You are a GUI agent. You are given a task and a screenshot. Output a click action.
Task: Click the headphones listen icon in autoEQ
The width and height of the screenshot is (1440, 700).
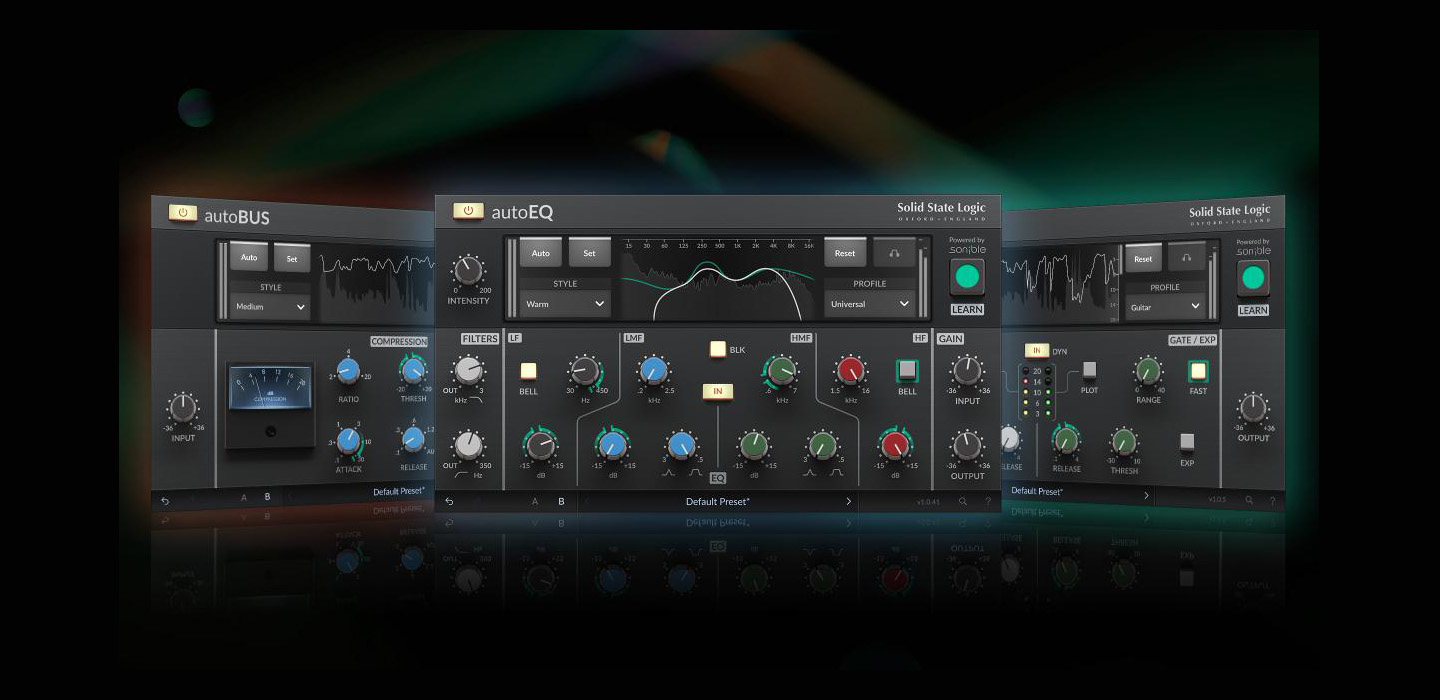click(893, 253)
